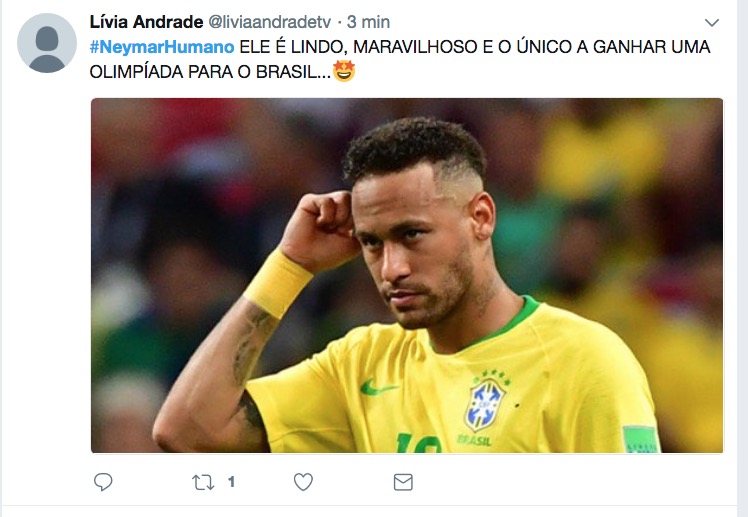This screenshot has width=748, height=517.
Task: Select the 'OLIMPÍADA PARA O BRASIL...' text line
Action: (210, 72)
